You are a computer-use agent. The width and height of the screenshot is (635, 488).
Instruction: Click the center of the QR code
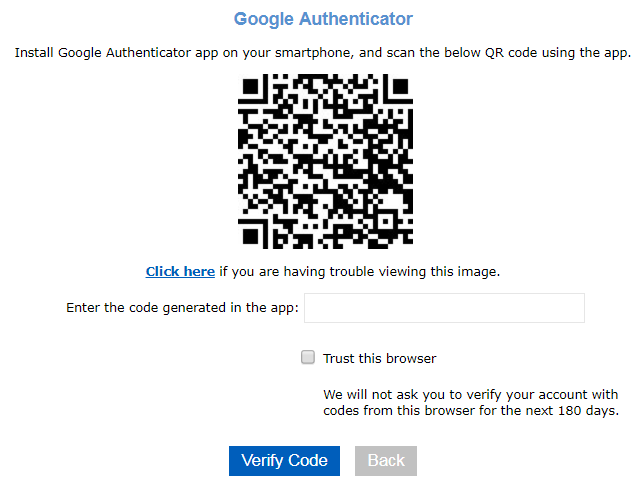click(x=324, y=162)
